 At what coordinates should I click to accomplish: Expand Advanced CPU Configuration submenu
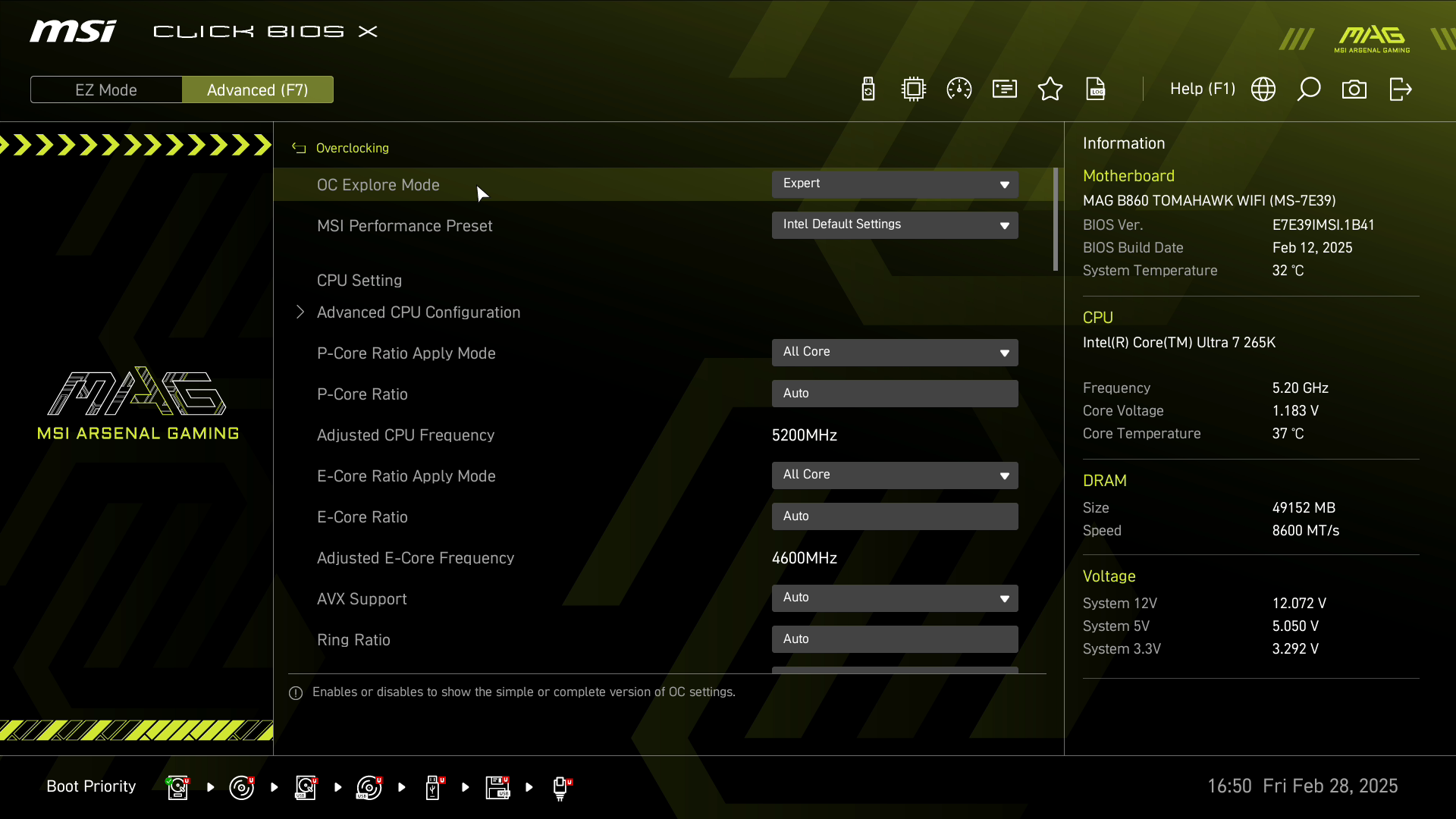(418, 312)
